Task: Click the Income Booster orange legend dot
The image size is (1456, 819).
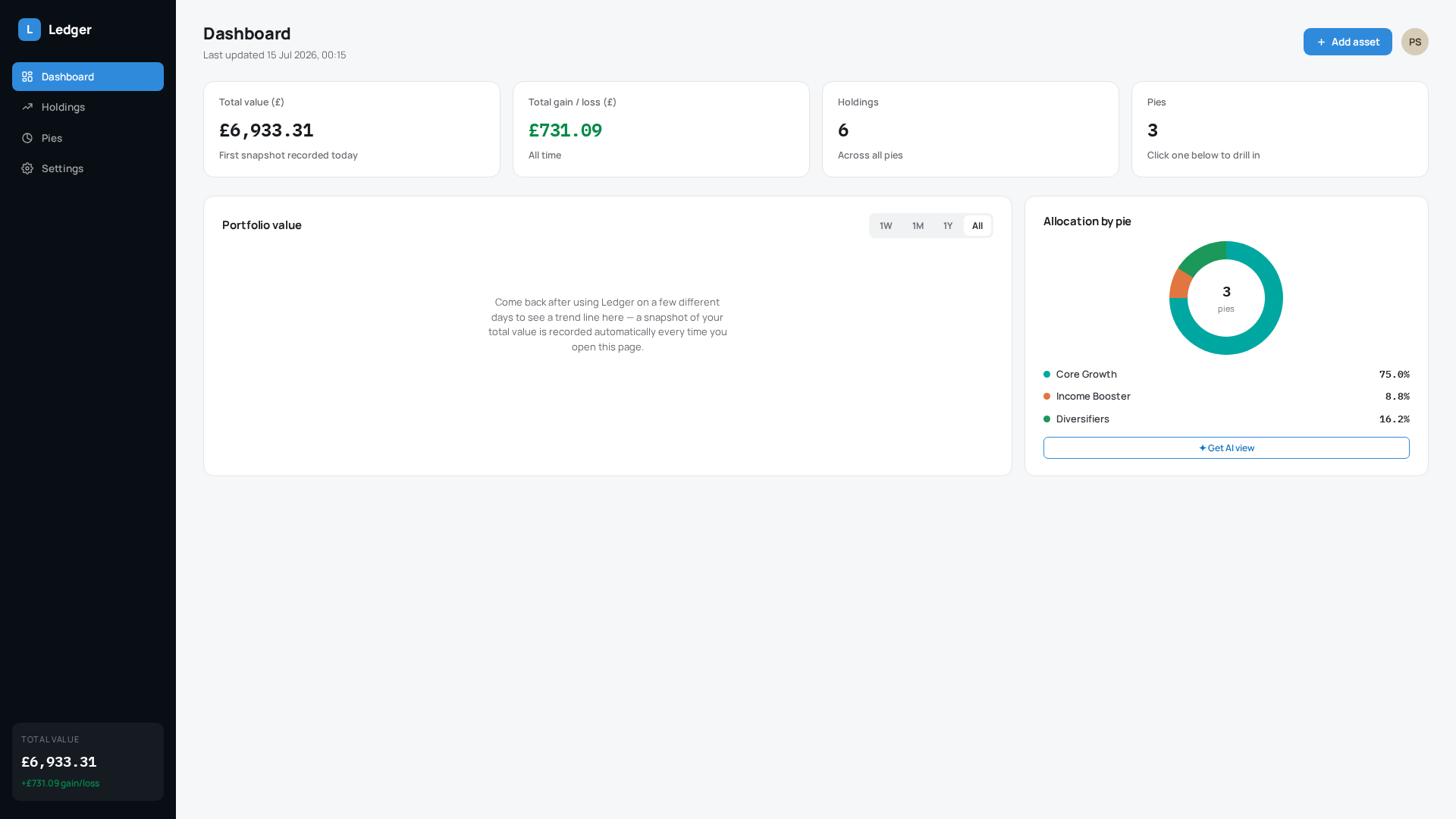Action: pos(1046,397)
